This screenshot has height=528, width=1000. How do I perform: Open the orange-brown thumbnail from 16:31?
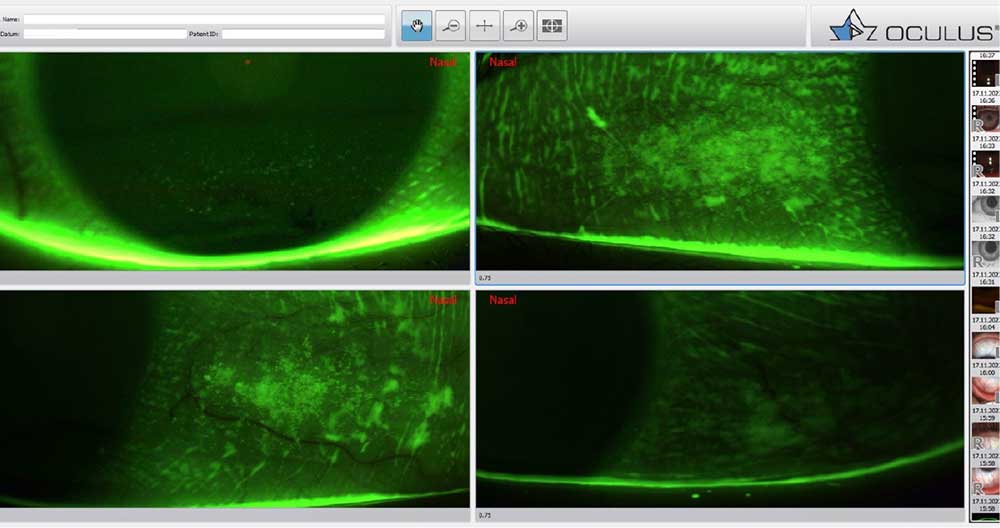pos(985,300)
